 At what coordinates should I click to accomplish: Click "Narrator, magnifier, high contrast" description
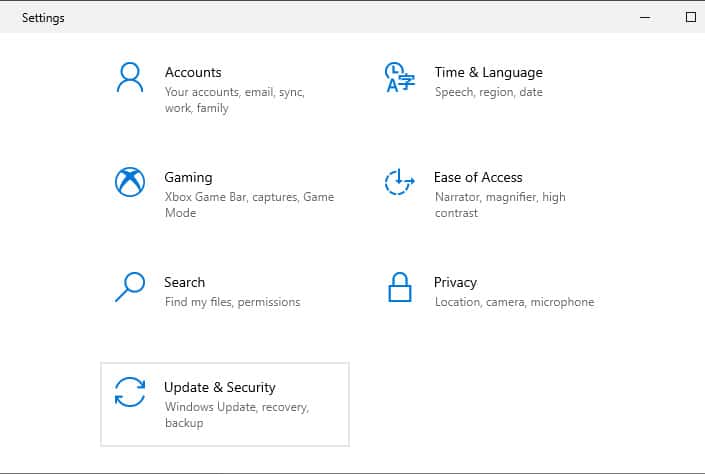pos(500,205)
